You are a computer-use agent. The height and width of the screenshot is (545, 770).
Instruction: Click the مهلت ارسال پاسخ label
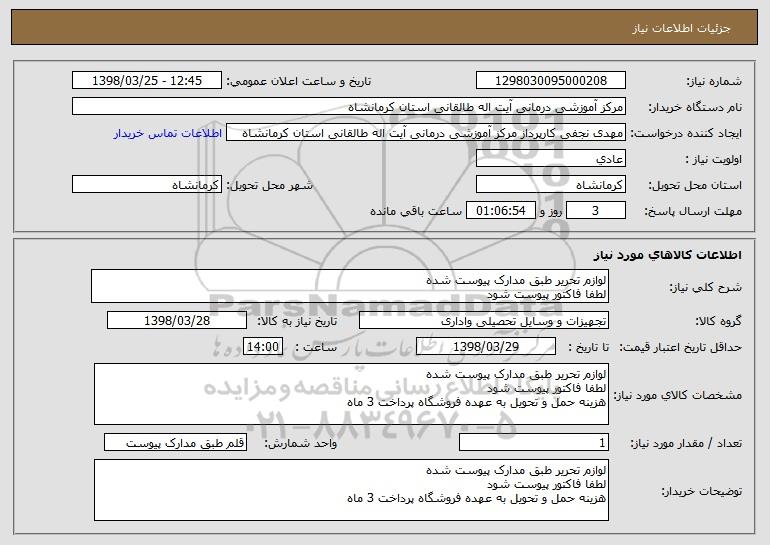point(693,211)
